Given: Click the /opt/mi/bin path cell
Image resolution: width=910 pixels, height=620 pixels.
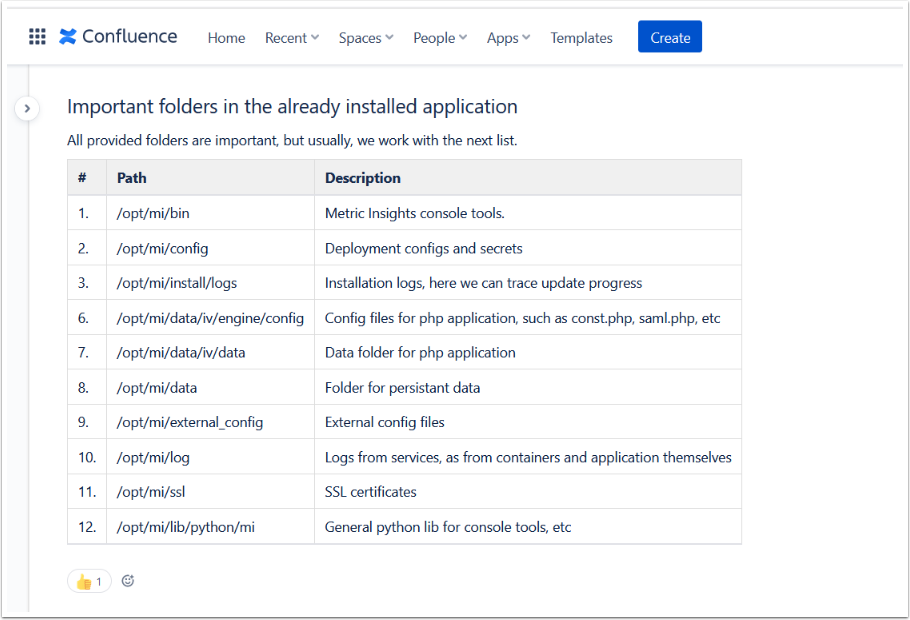Looking at the screenshot, I should pyautogui.click(x=153, y=213).
